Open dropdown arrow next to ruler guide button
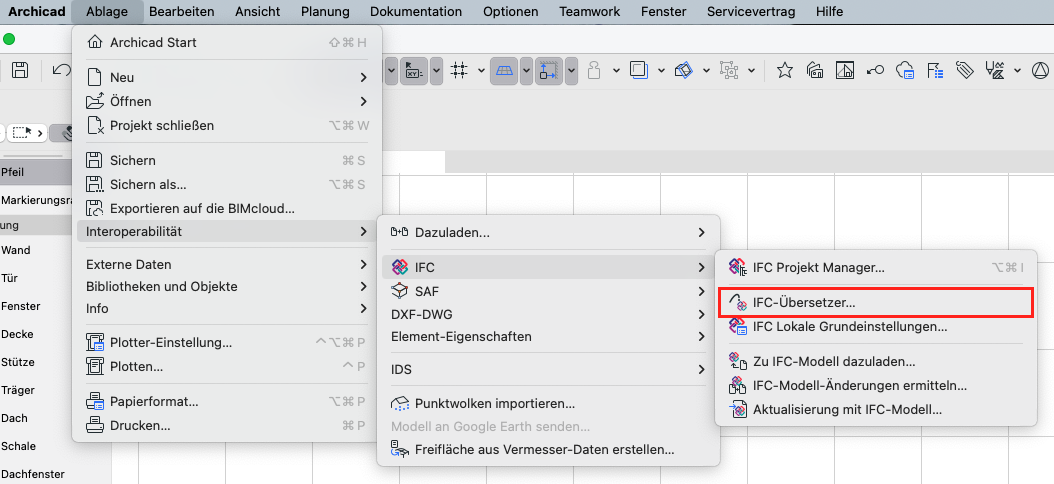 coord(571,70)
